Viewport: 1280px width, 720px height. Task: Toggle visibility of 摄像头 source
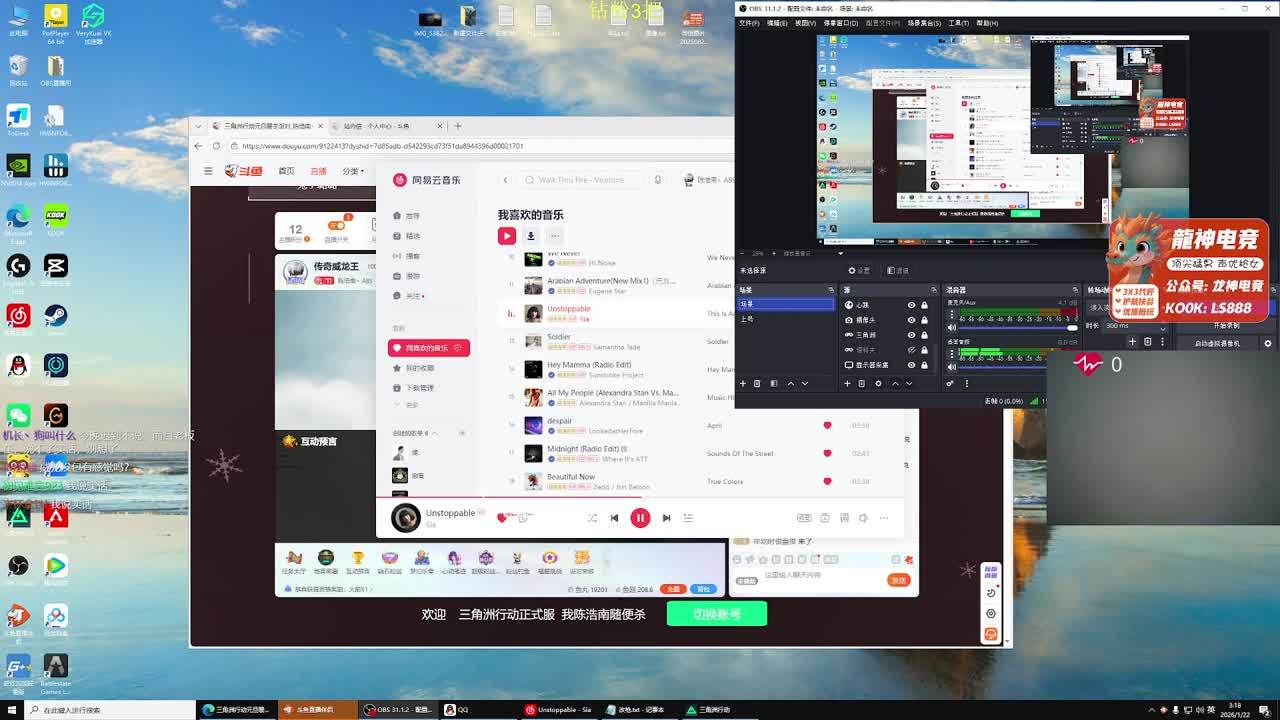[911, 320]
